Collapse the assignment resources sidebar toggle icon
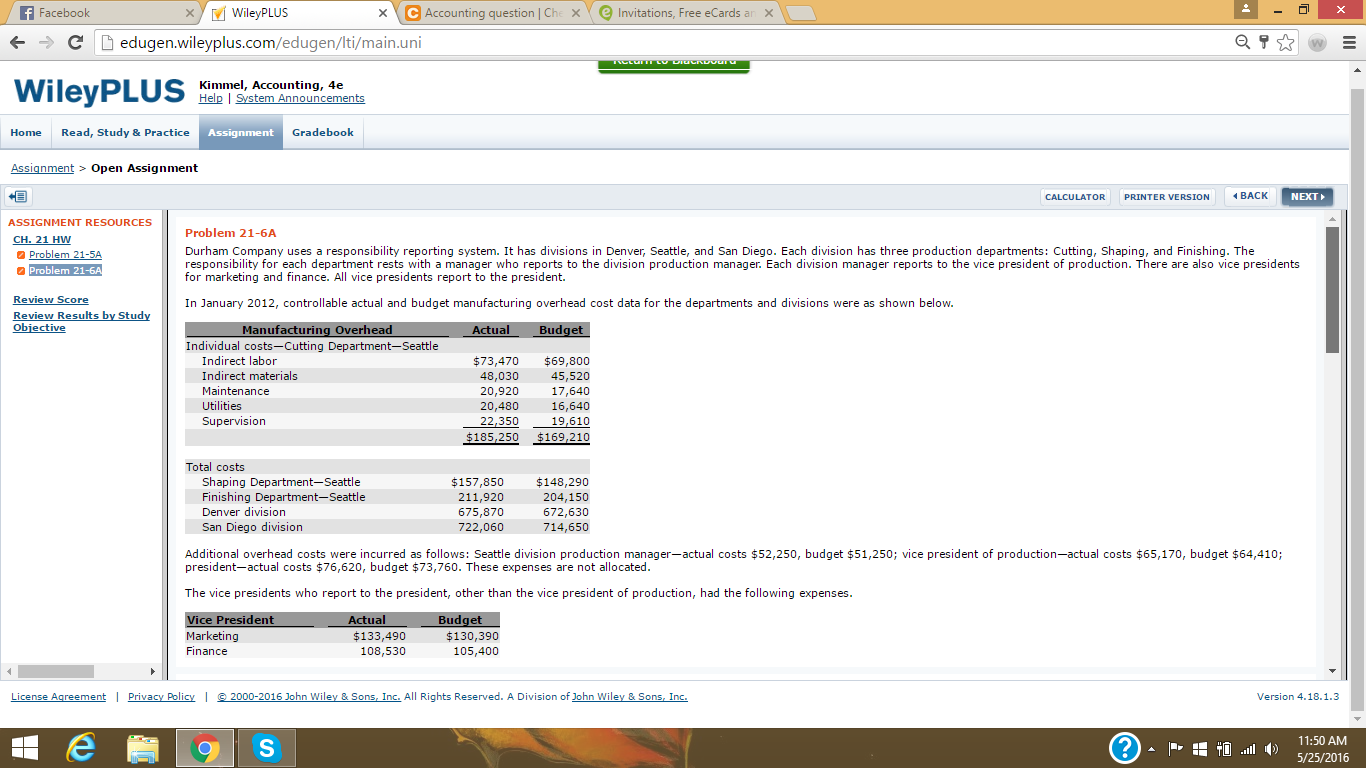Image resolution: width=1366 pixels, height=768 pixels. coord(18,197)
